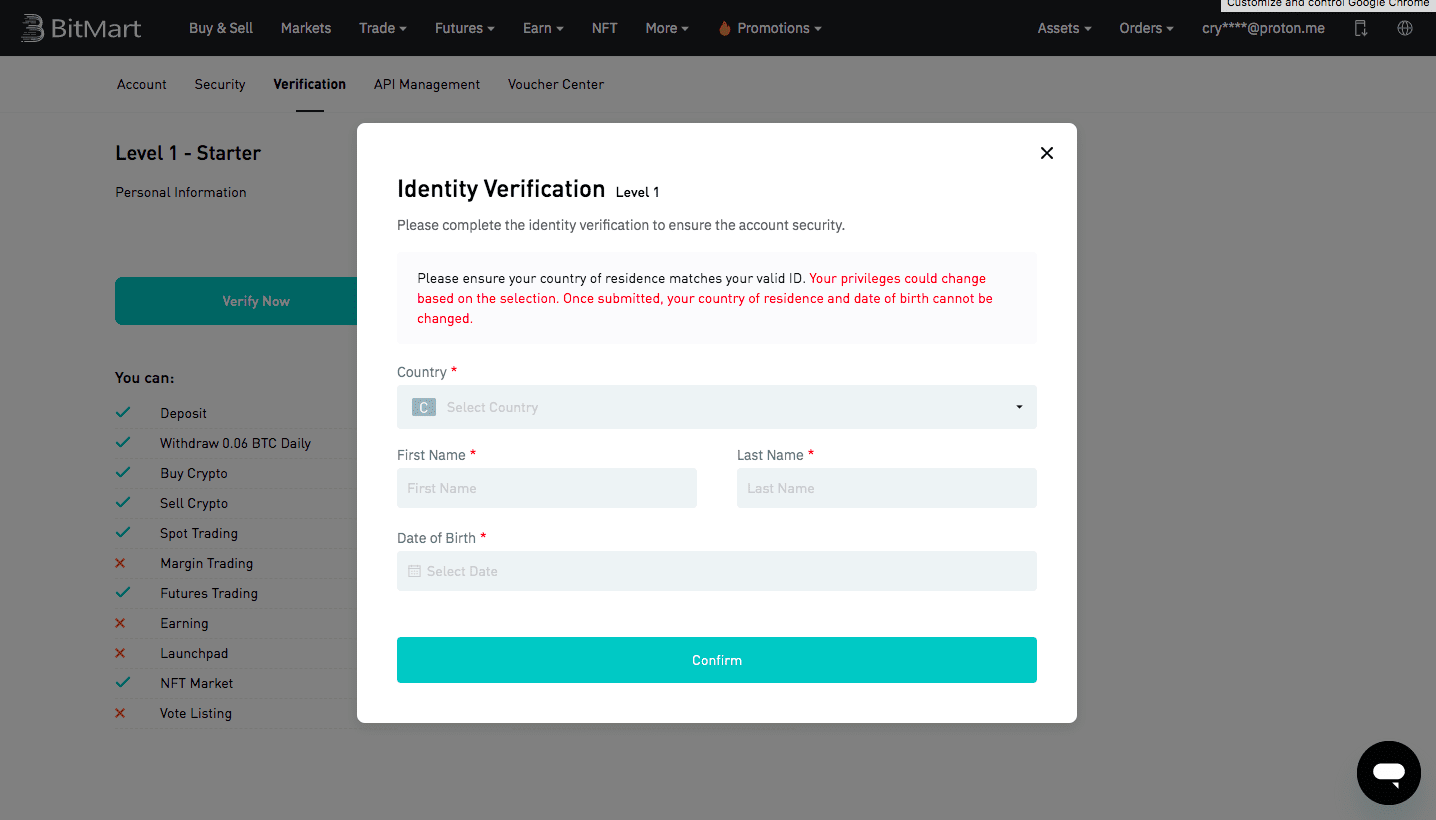This screenshot has height=820, width=1436.
Task: Click the calendar icon in Date of Birth
Action: click(x=414, y=571)
